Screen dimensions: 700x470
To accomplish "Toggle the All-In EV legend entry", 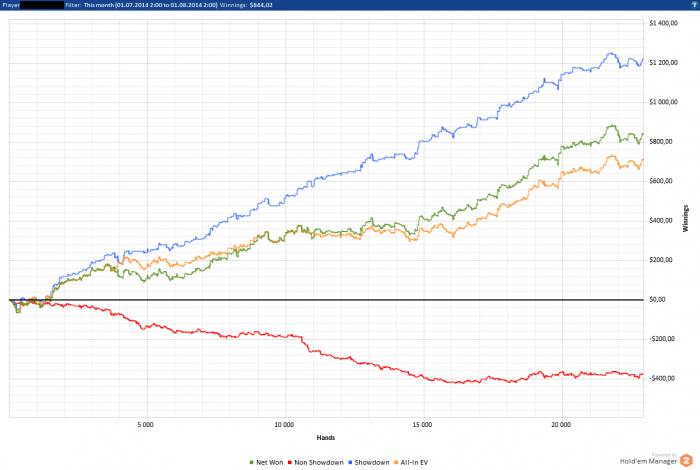I will pyautogui.click(x=411, y=462).
